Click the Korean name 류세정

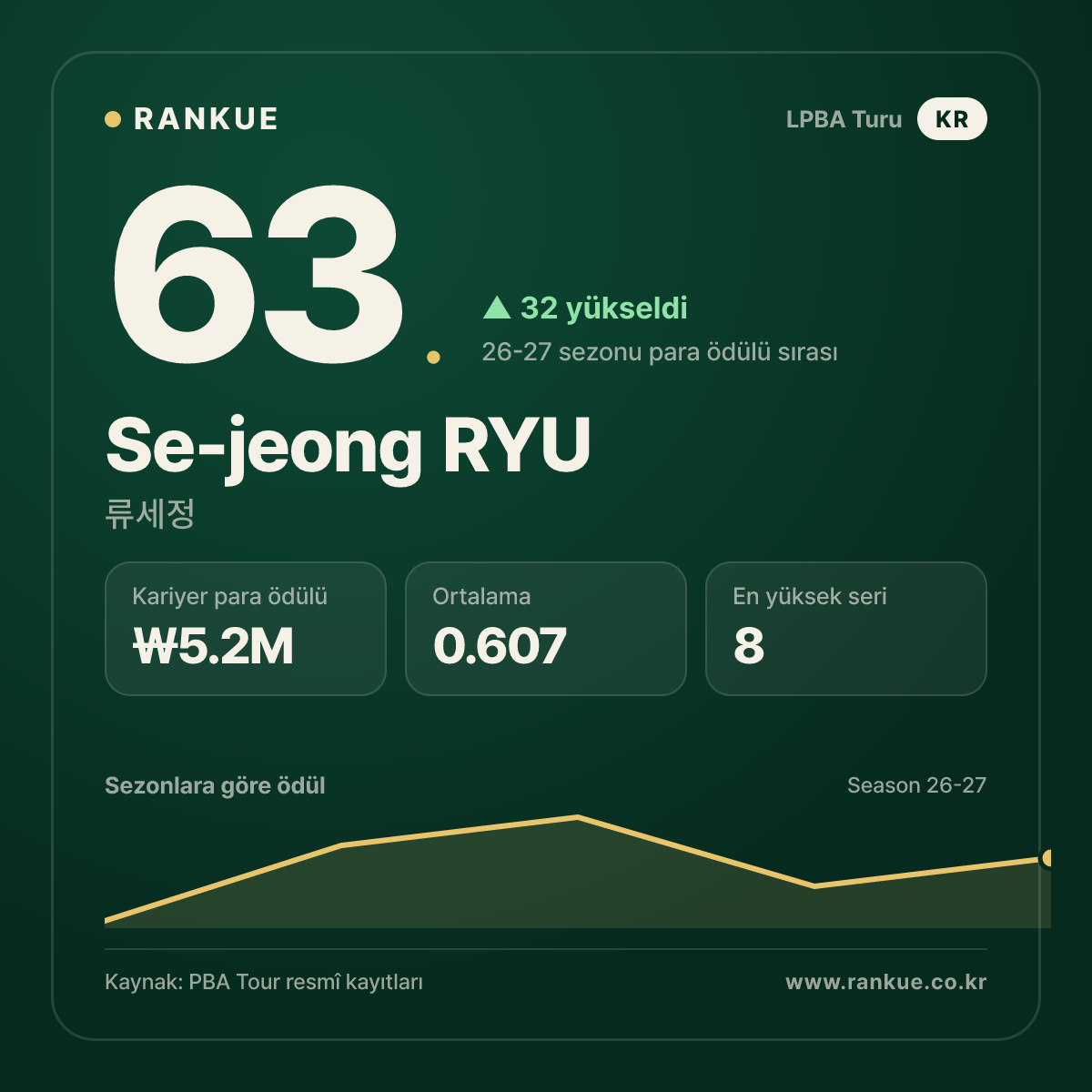(150, 514)
